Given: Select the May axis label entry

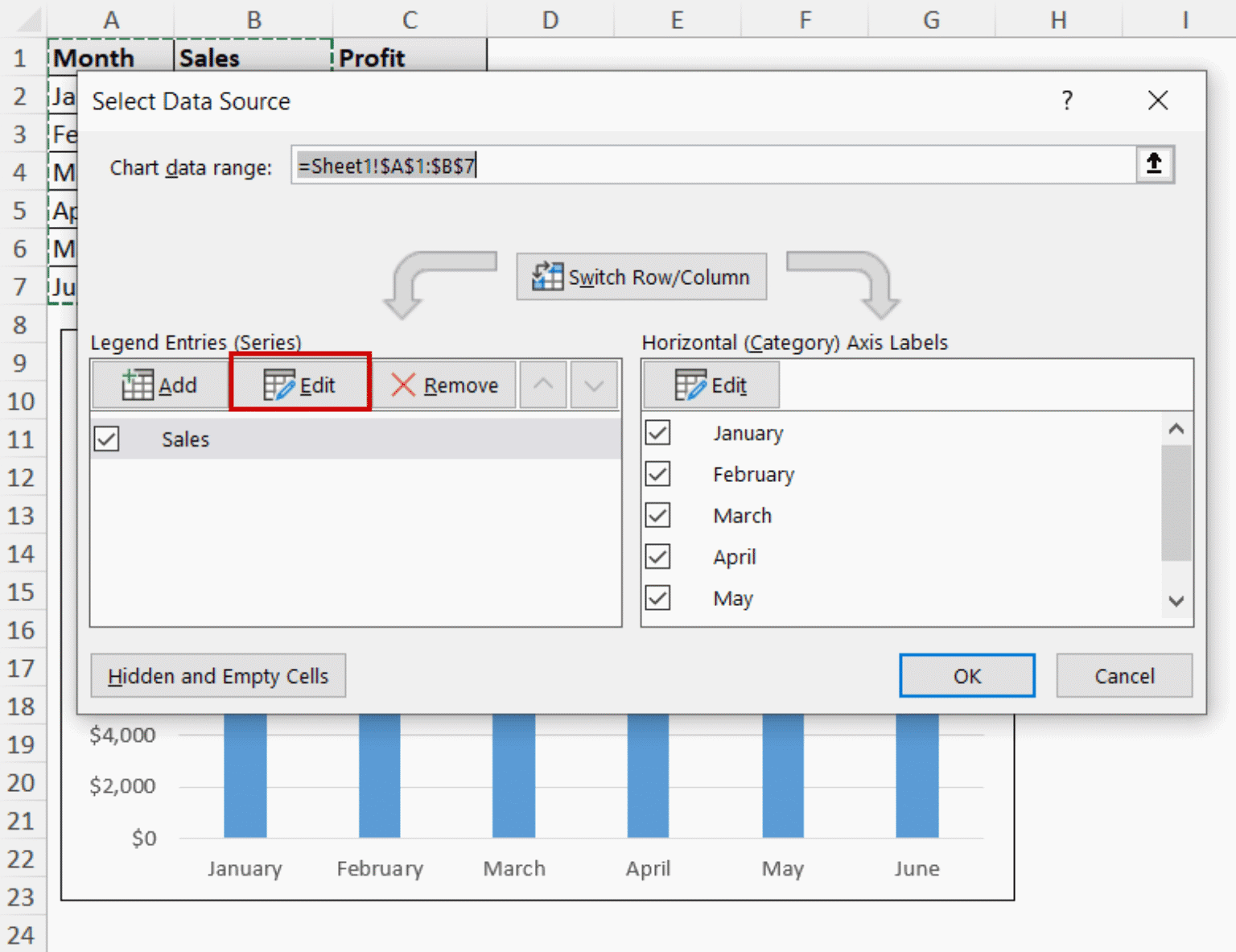Looking at the screenshot, I should tap(732, 598).
